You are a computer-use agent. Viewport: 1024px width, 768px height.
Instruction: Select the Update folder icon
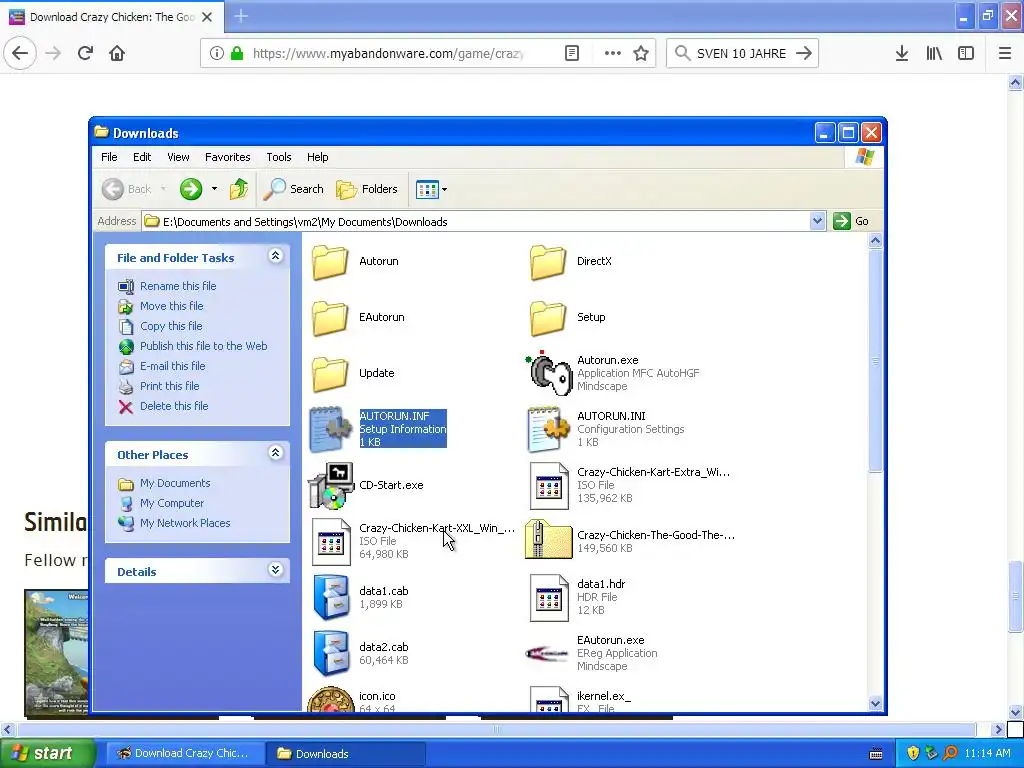click(x=330, y=374)
